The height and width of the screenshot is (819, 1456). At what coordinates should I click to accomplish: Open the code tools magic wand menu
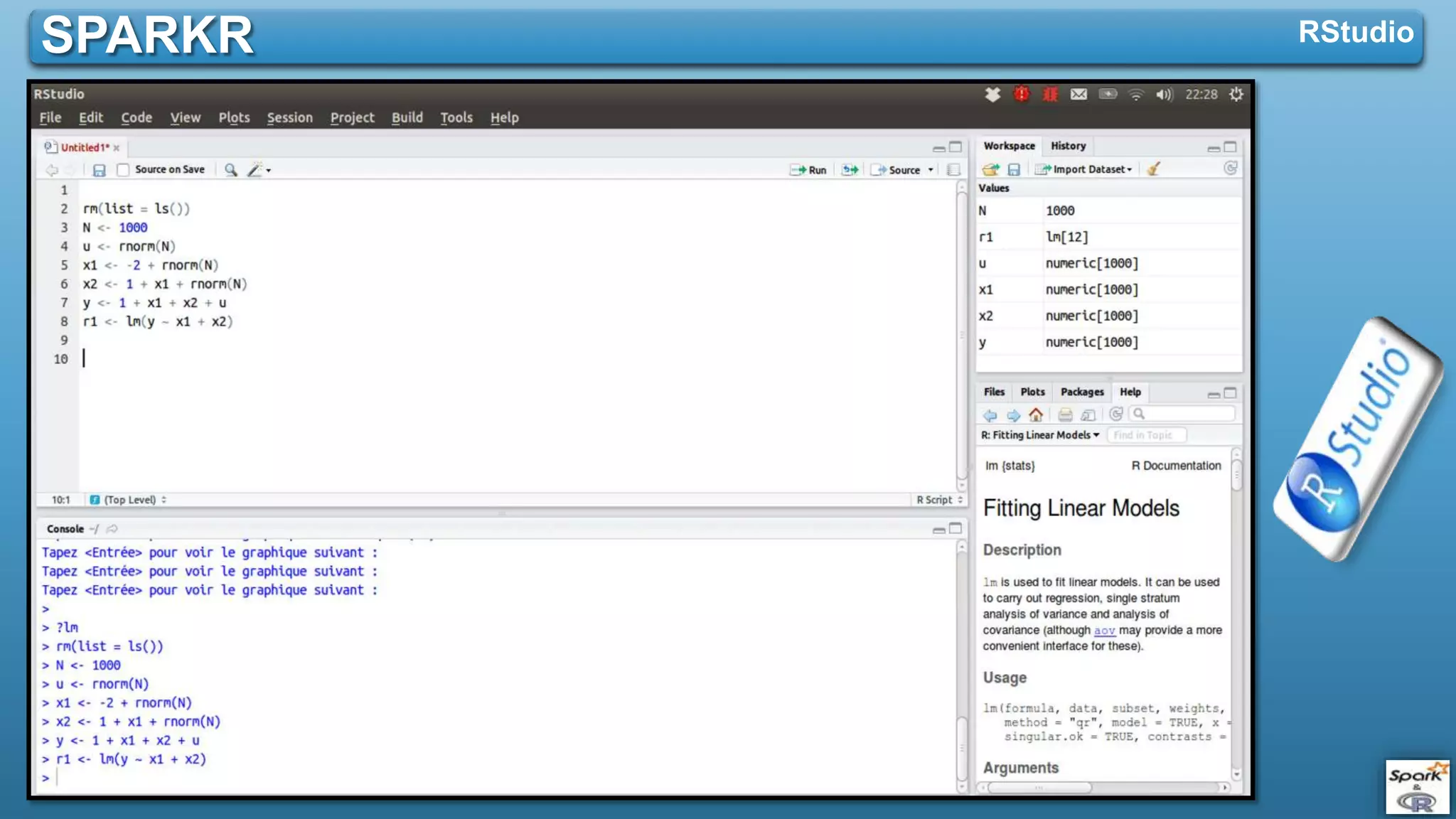tap(258, 170)
